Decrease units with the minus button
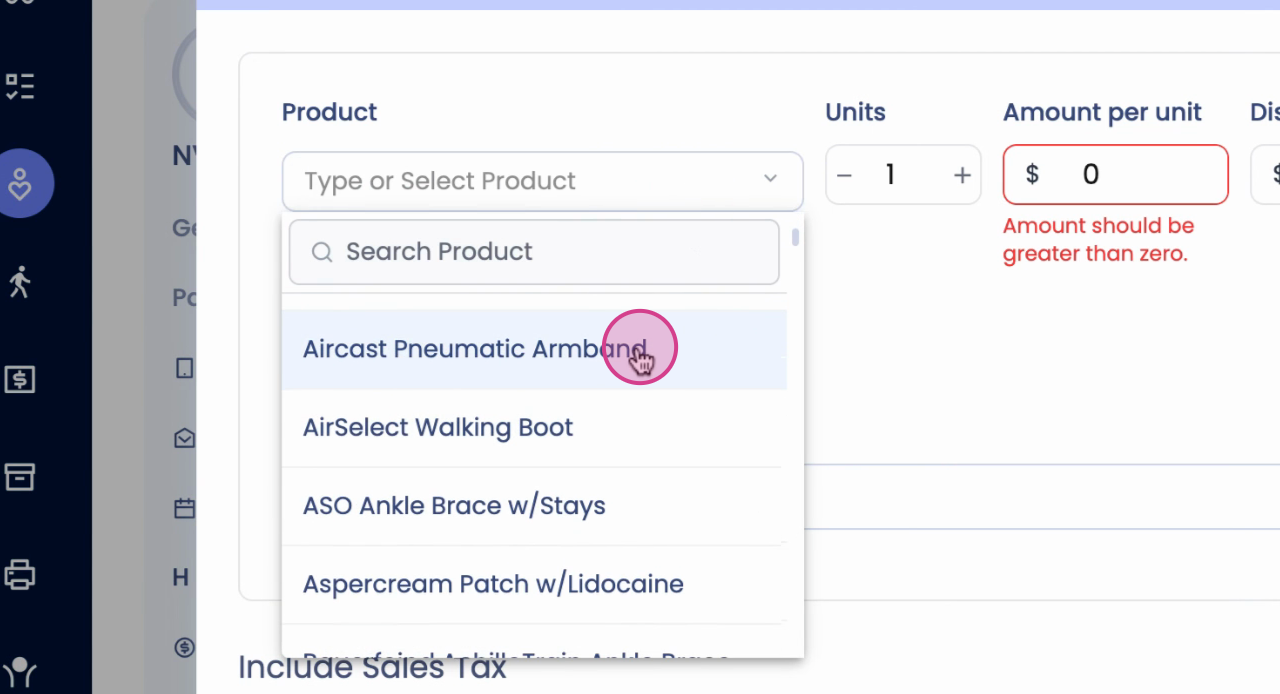This screenshot has height=694, width=1280. click(844, 176)
